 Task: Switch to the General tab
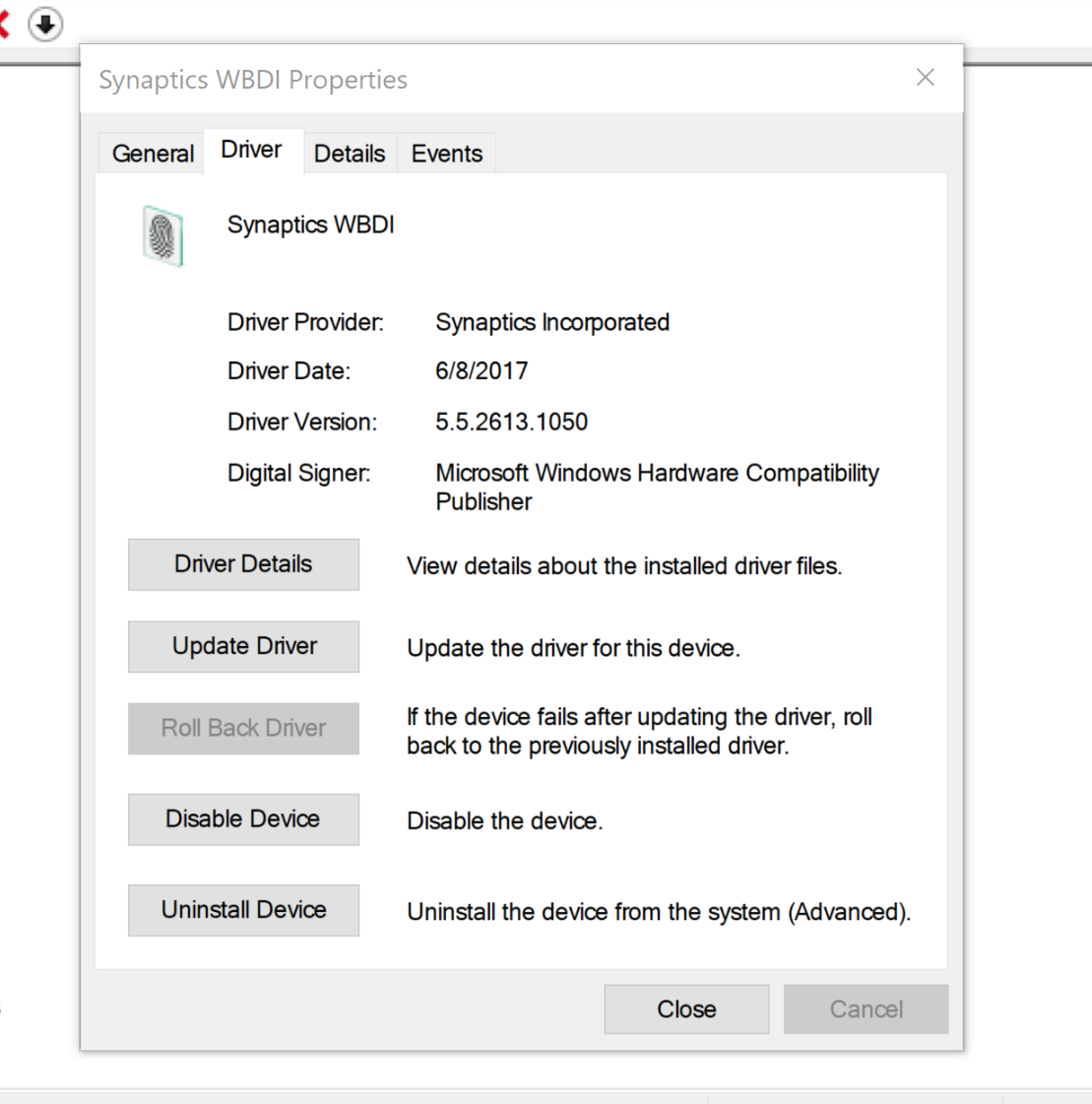[152, 153]
